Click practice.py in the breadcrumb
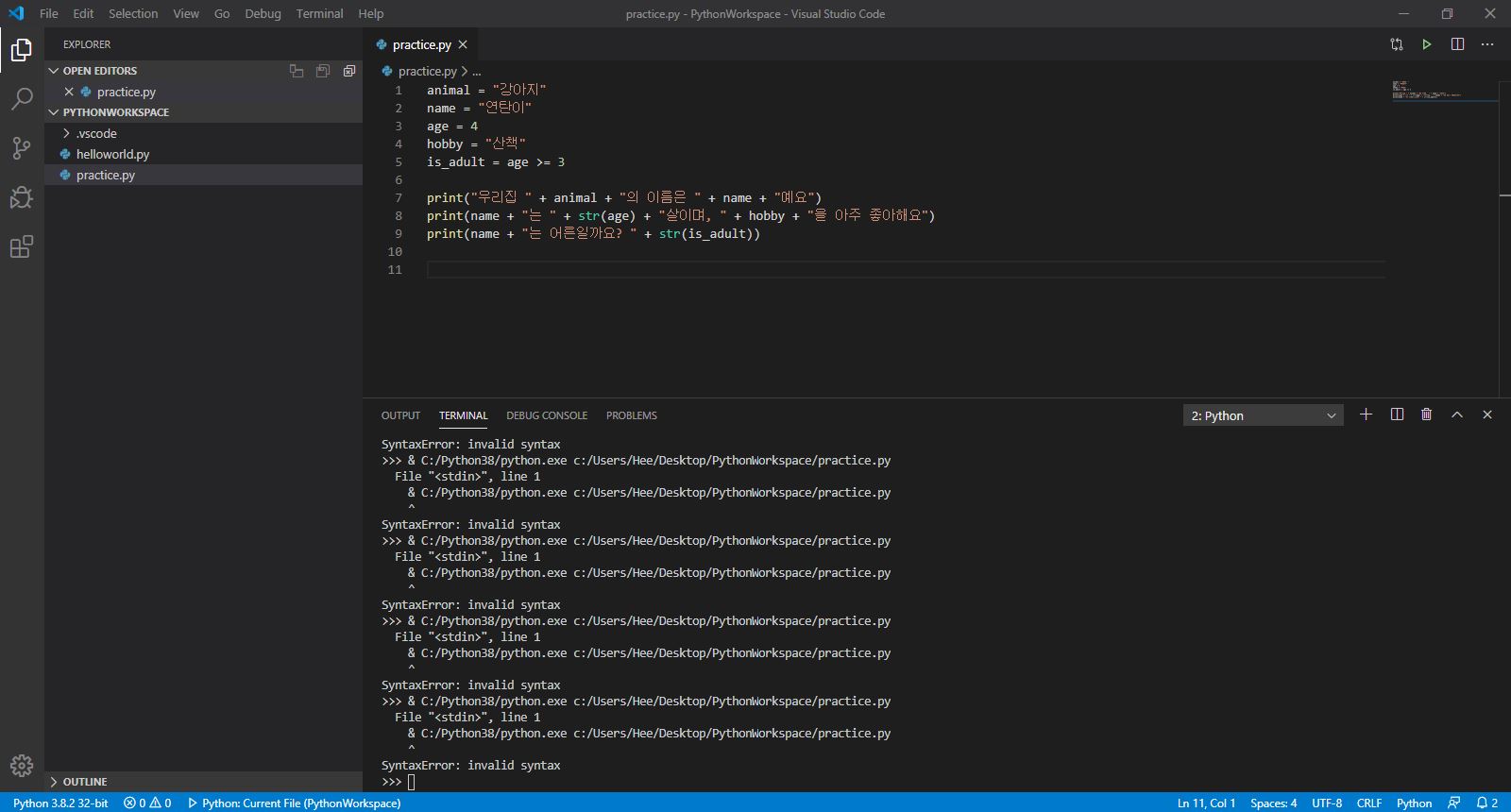This screenshot has height=812, width=1511. [427, 71]
